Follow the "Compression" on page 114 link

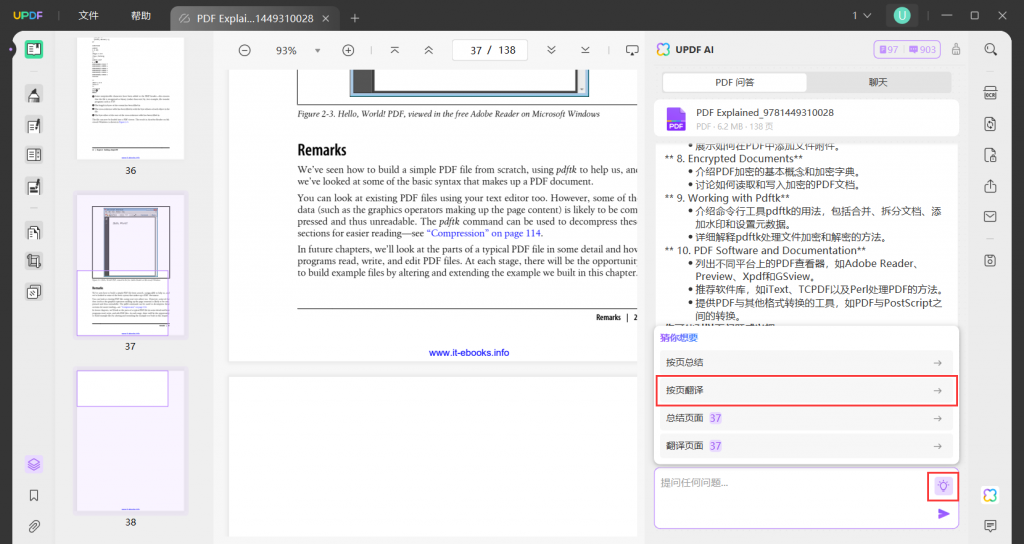pos(484,233)
